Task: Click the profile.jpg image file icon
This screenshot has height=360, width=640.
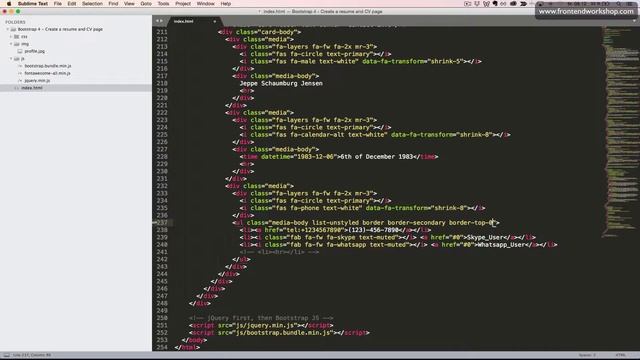Action: (x=20, y=51)
